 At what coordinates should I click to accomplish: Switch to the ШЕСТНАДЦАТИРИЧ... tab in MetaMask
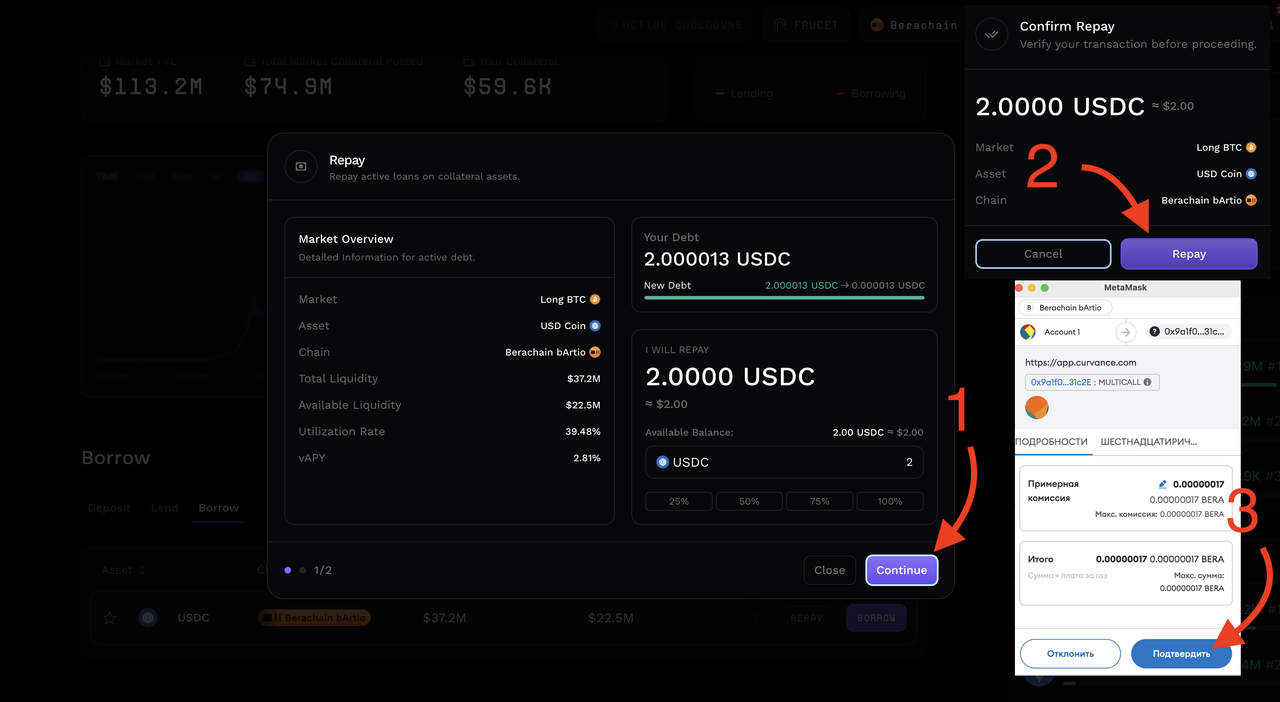[1149, 442]
